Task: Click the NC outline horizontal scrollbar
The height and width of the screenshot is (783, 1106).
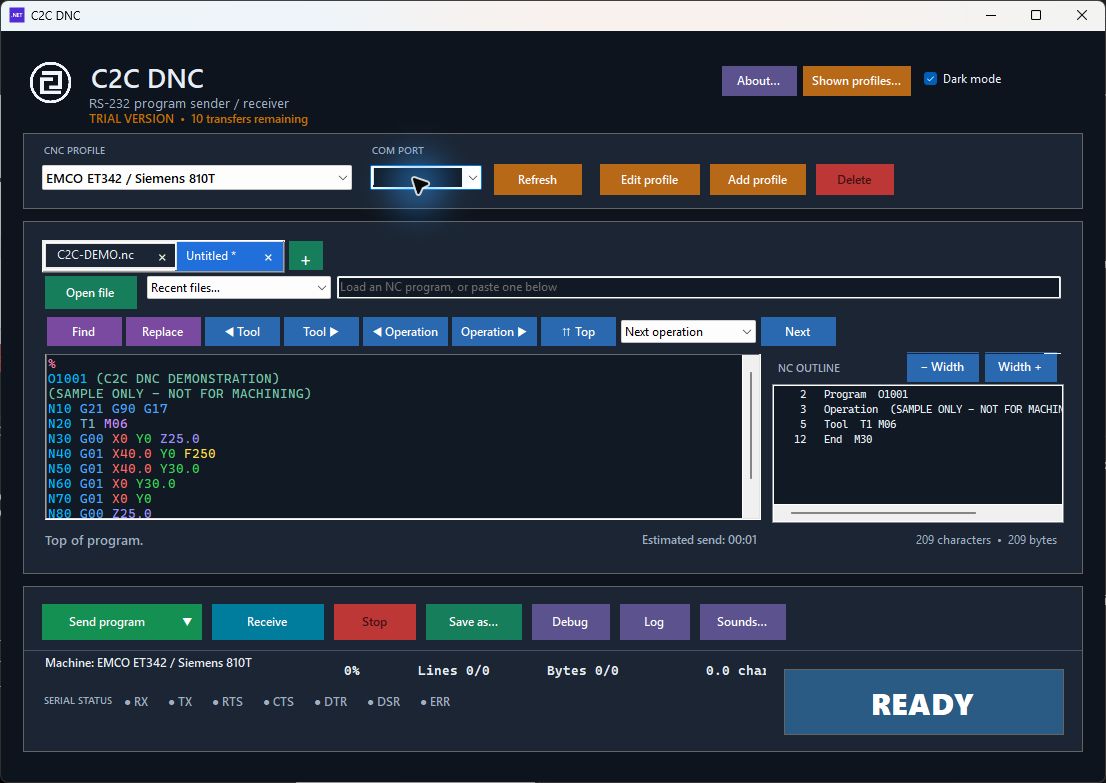Action: click(x=883, y=513)
